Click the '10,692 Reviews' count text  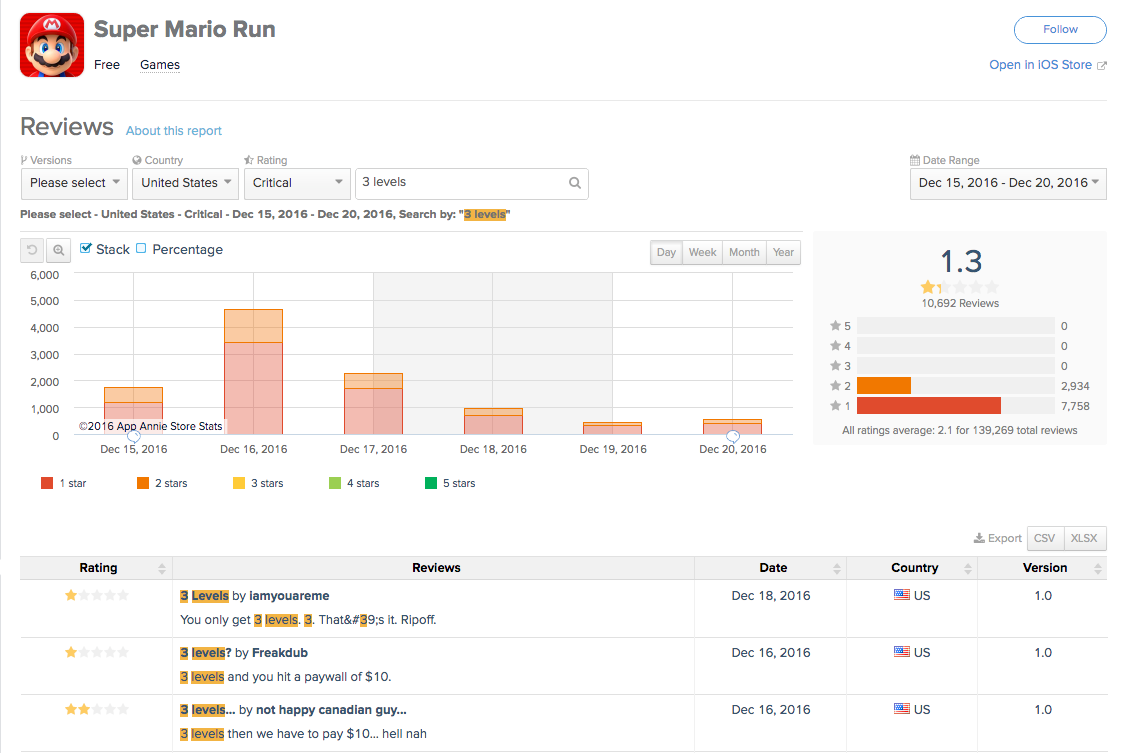coord(960,303)
